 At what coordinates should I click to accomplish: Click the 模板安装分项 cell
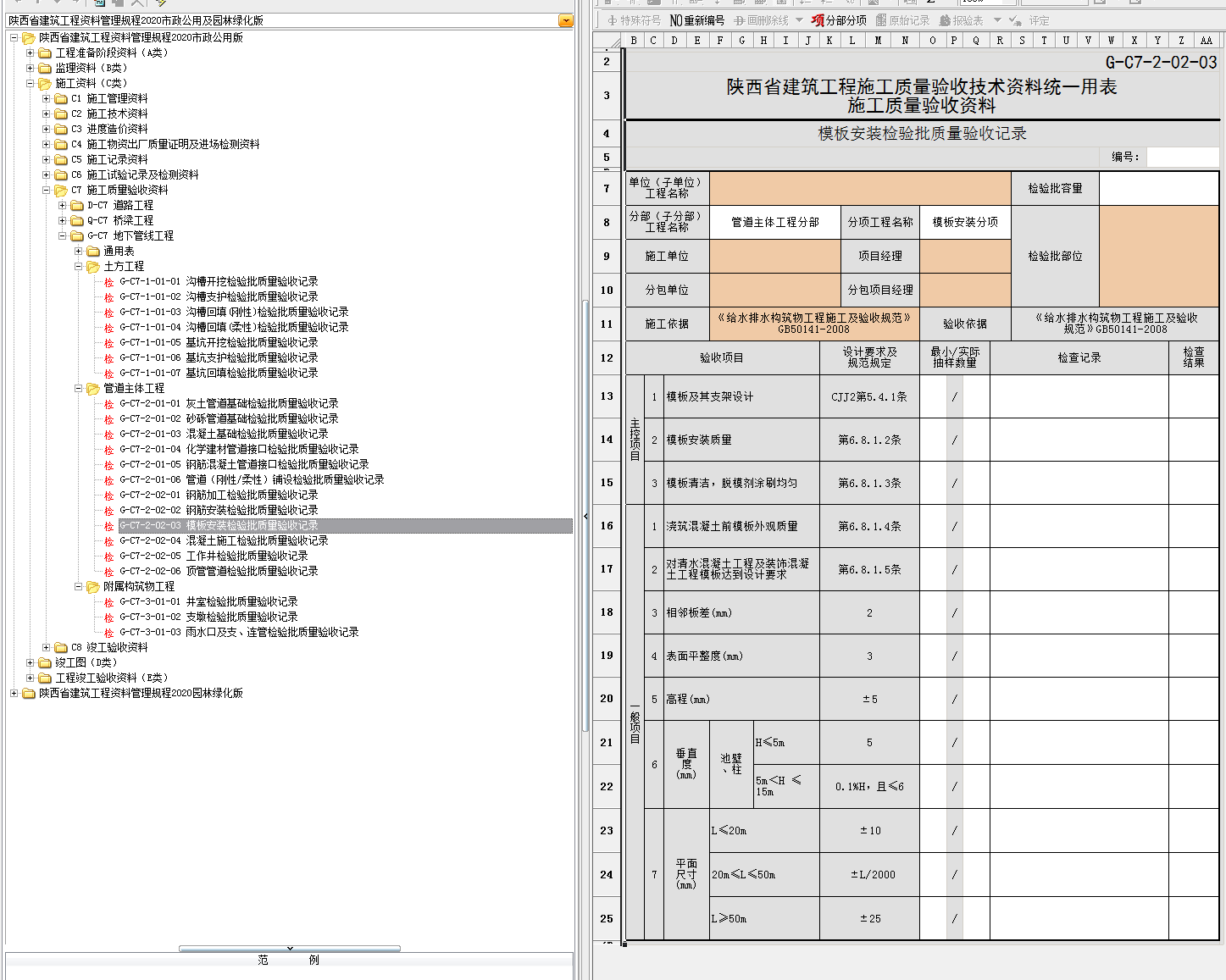965,222
